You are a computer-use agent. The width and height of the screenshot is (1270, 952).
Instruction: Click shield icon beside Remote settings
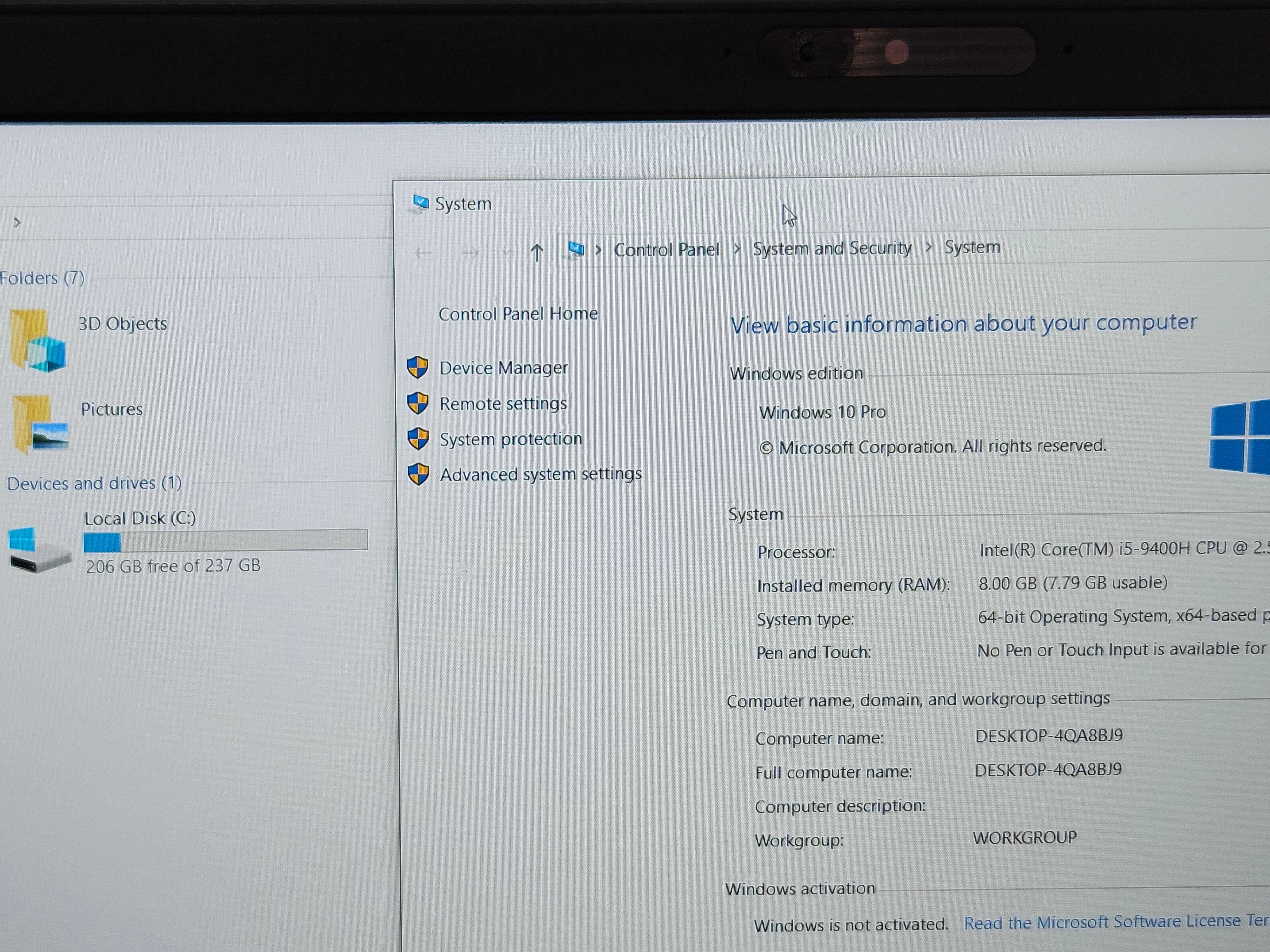point(418,403)
